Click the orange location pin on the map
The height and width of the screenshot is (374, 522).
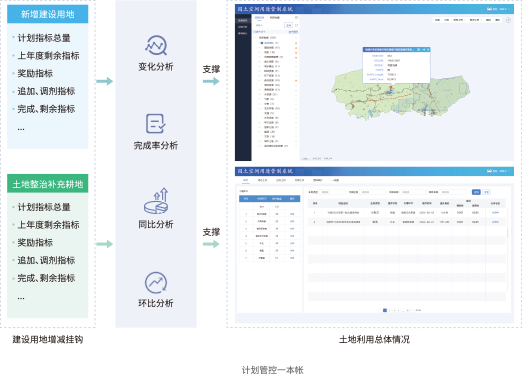[391, 88]
